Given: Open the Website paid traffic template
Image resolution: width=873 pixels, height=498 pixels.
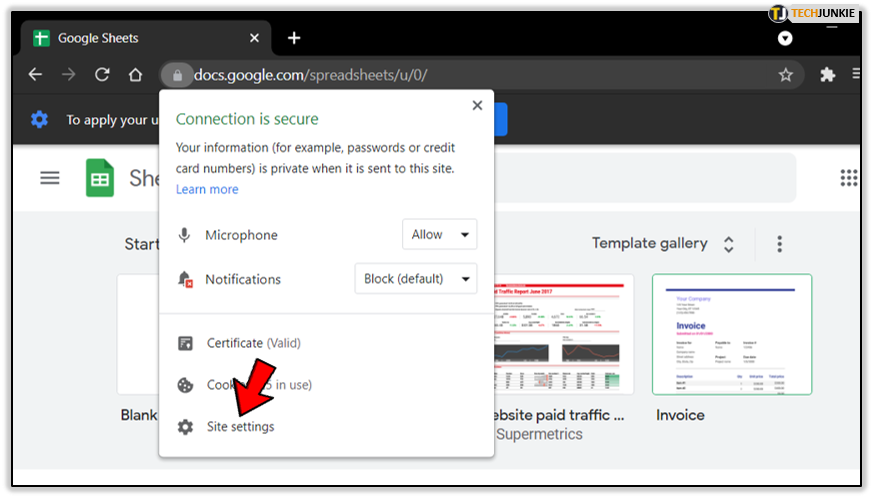Looking at the screenshot, I should 563,334.
